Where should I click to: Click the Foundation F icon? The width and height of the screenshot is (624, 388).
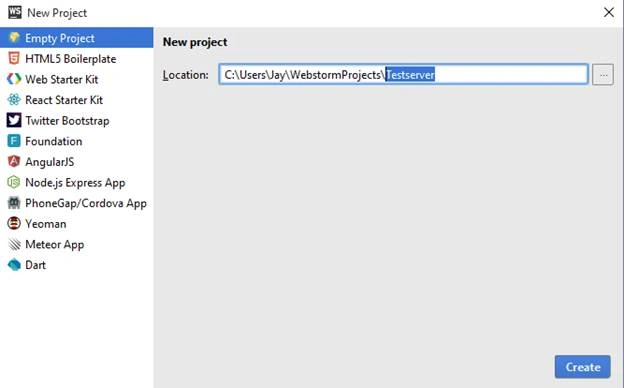(x=14, y=141)
